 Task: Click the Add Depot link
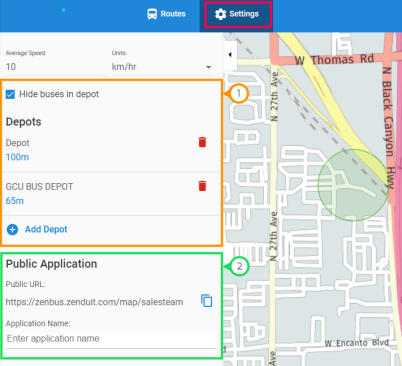click(x=46, y=229)
